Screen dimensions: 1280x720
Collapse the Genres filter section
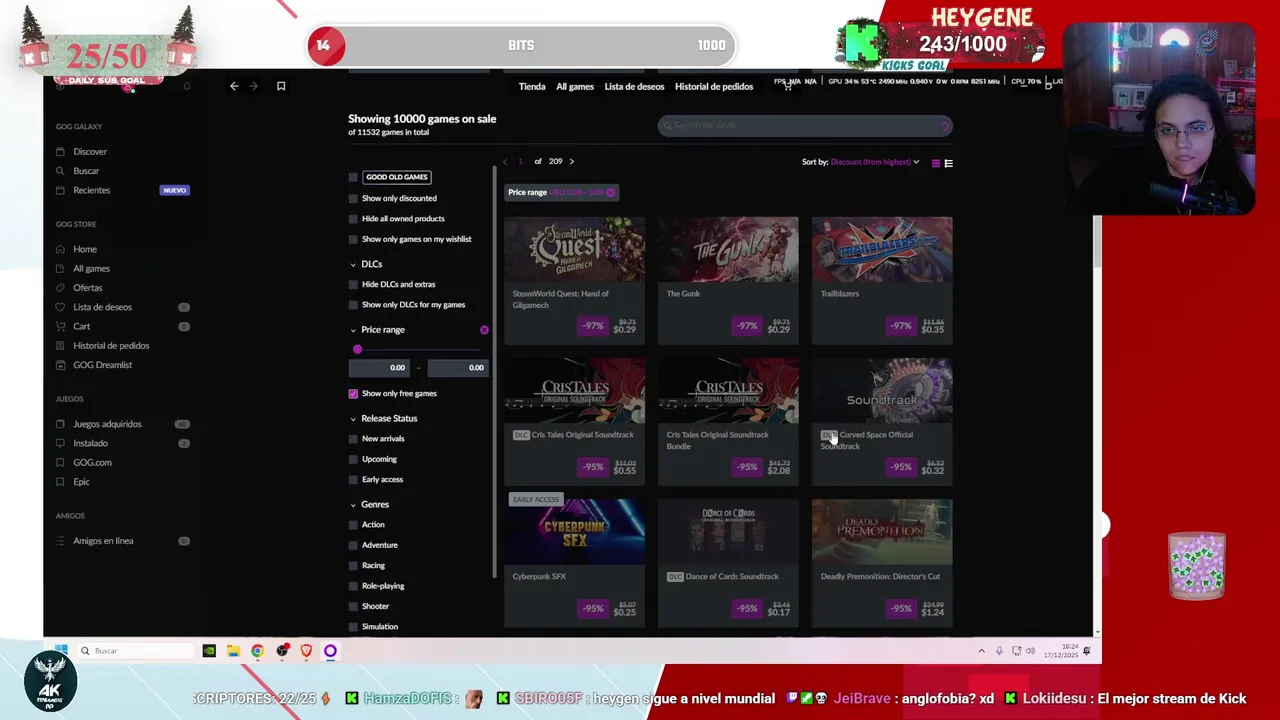pos(353,505)
